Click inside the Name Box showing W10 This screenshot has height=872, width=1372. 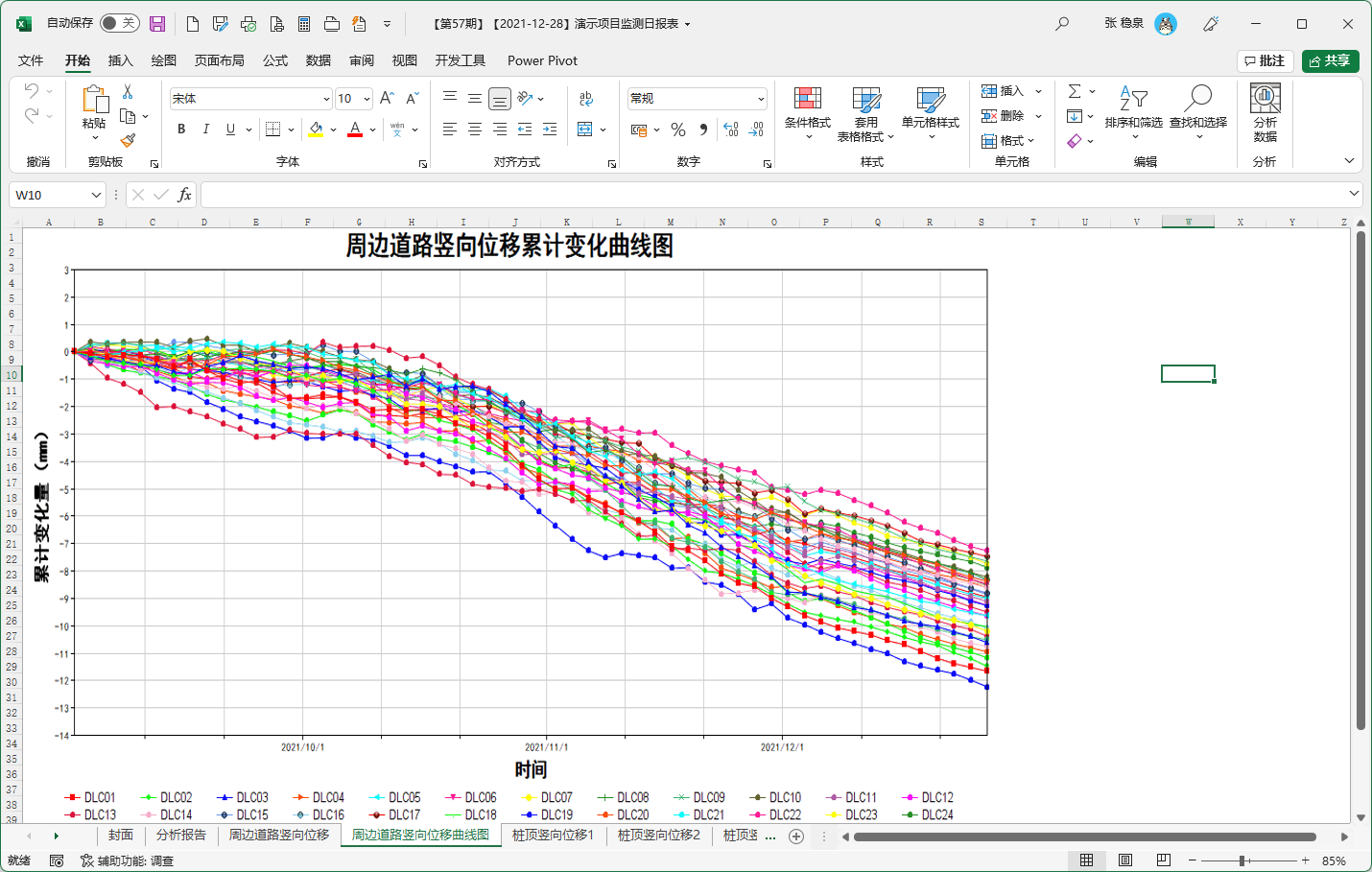point(50,195)
